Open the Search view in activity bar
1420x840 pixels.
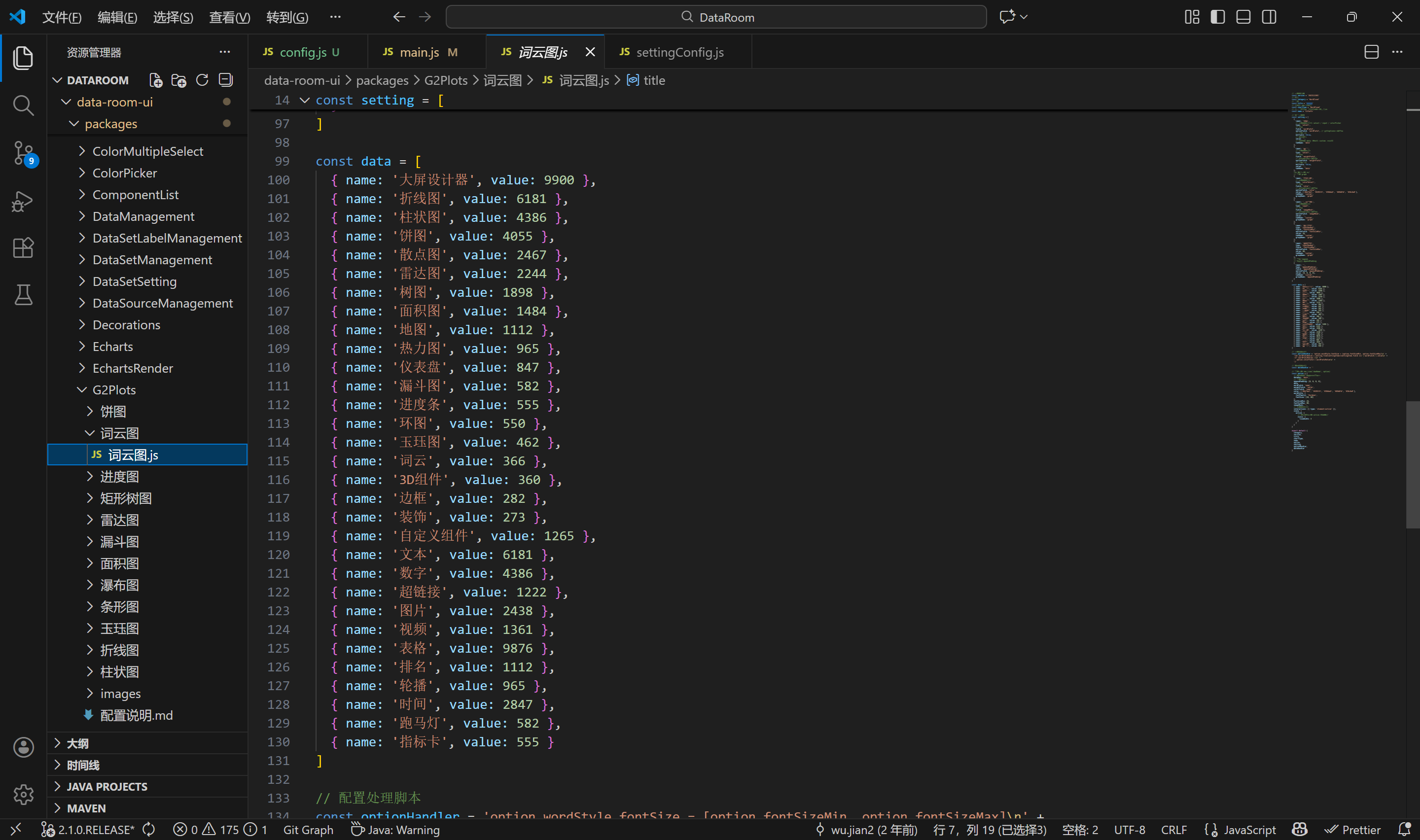click(x=23, y=105)
